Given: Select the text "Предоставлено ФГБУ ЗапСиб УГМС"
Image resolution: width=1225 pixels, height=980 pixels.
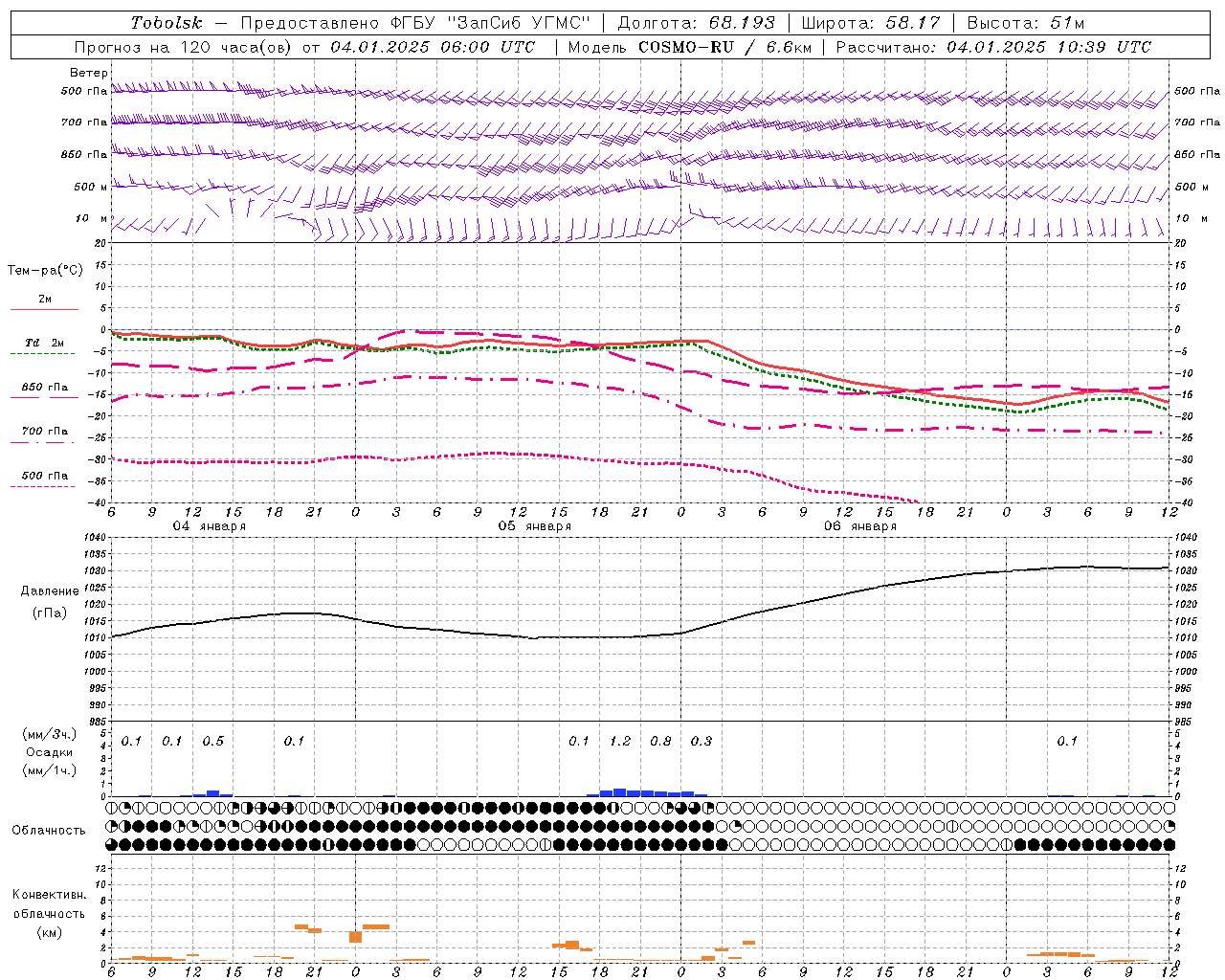Looking at the screenshot, I should point(416,23).
